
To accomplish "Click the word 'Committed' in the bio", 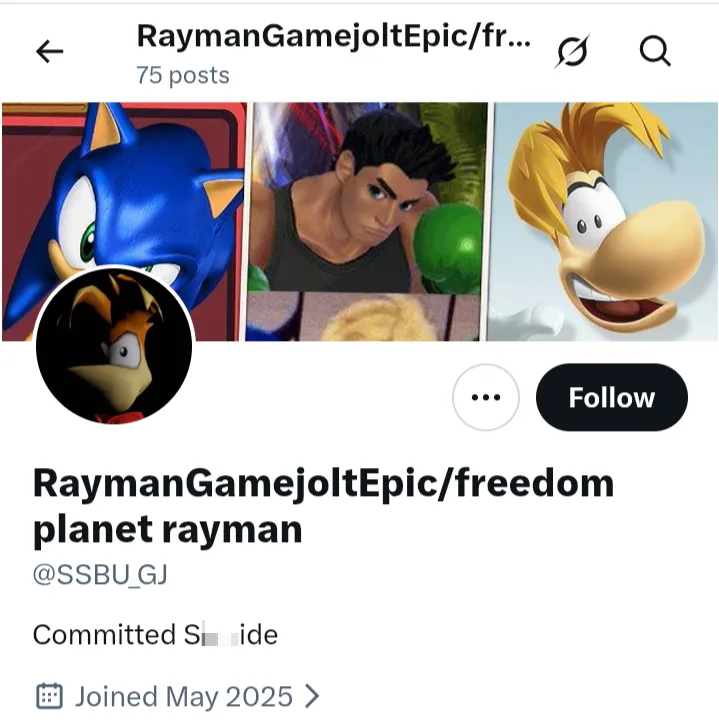I will 103,635.
